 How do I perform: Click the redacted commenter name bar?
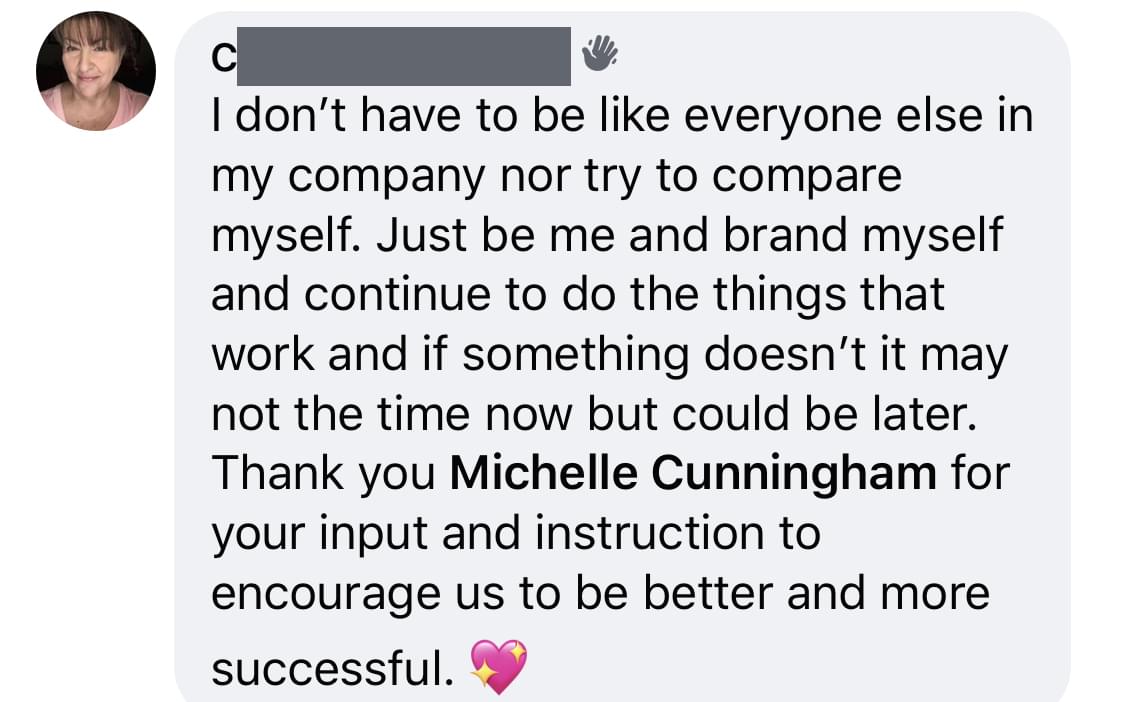tap(403, 56)
